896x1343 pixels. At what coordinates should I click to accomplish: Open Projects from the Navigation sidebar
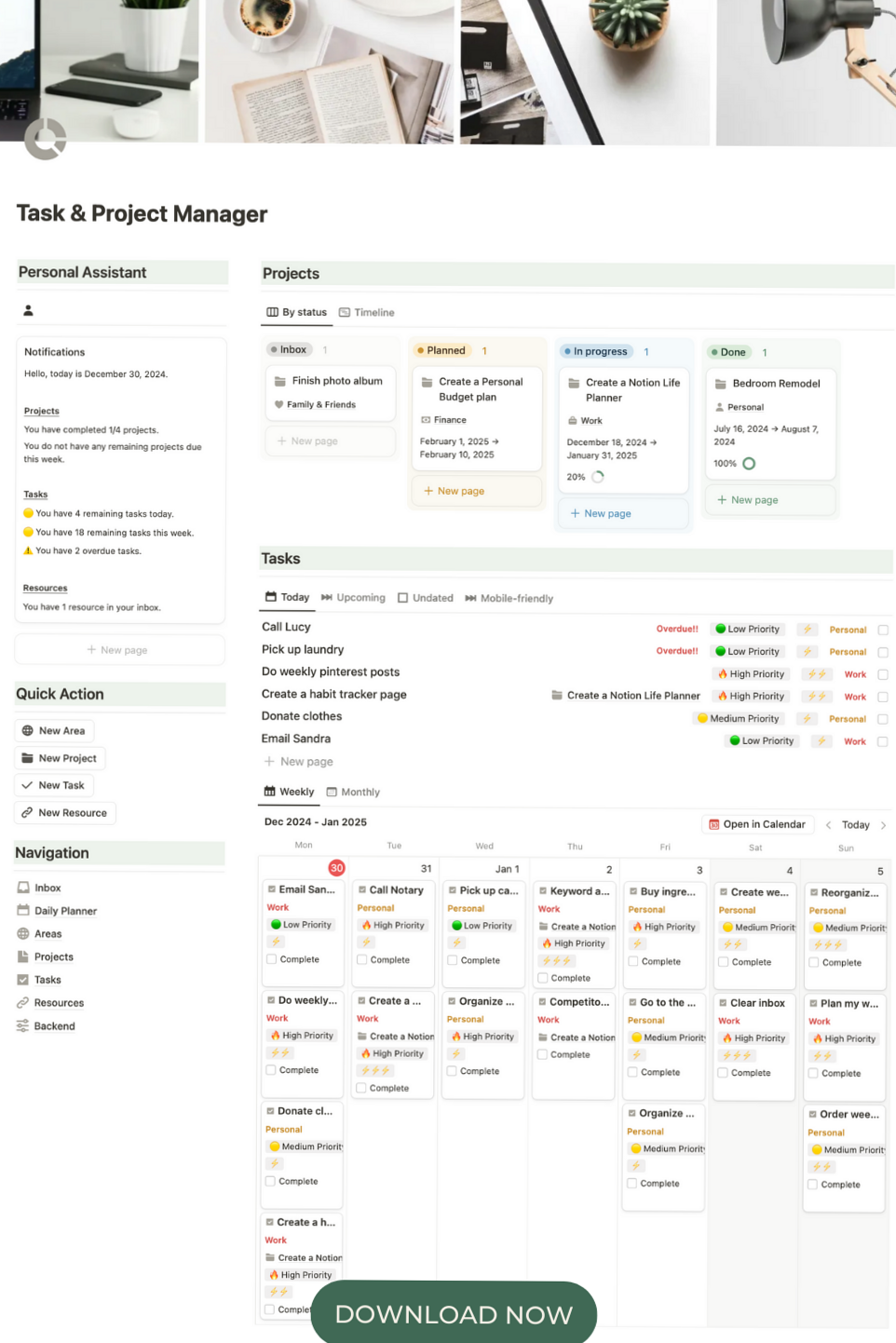coord(56,956)
